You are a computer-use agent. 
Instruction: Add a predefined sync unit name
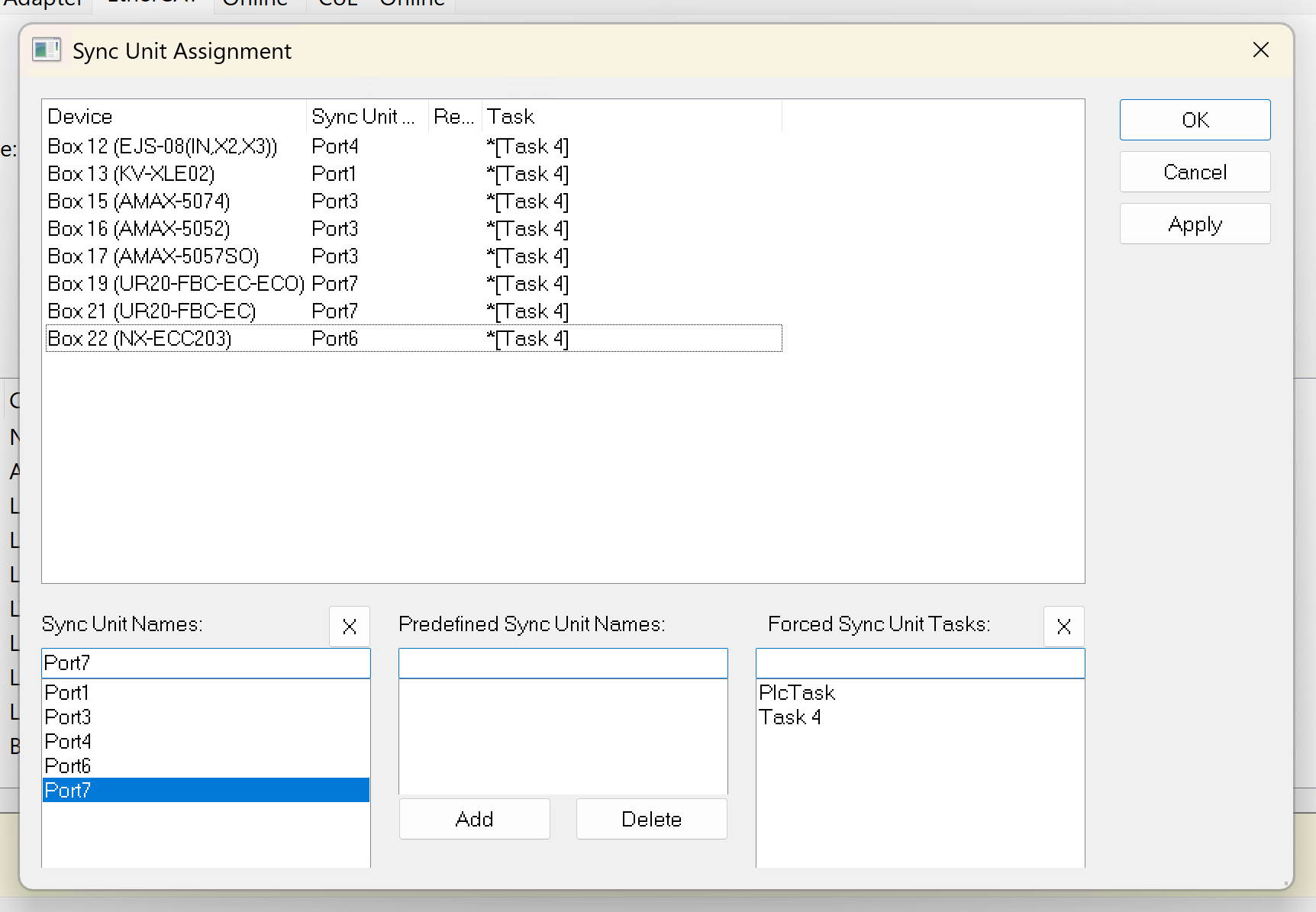click(x=474, y=819)
